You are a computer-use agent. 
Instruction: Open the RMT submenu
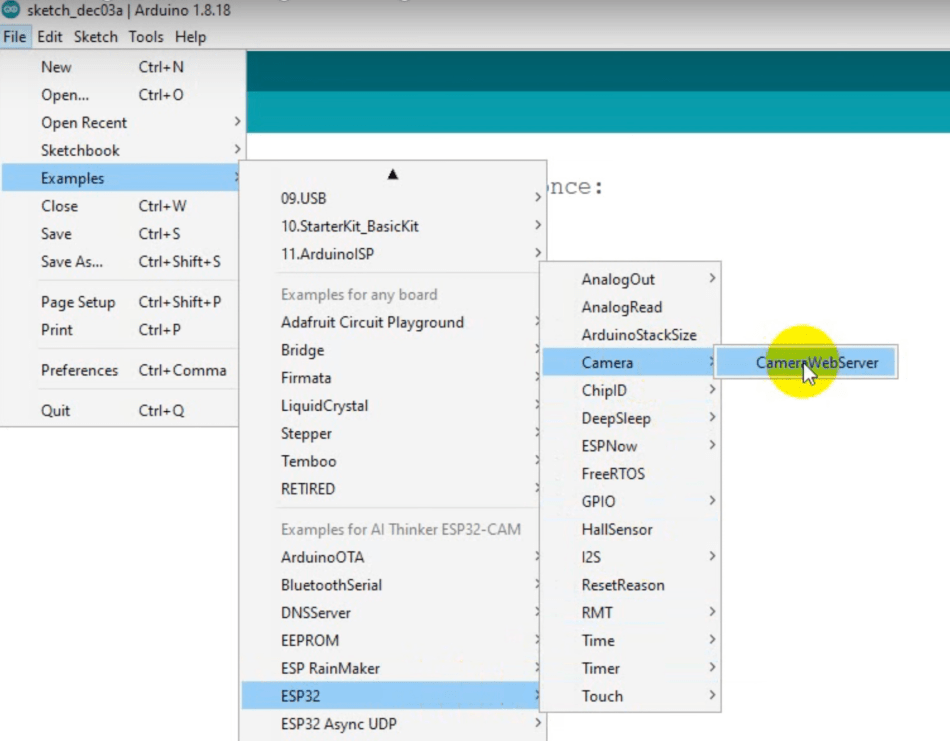click(x=630, y=613)
